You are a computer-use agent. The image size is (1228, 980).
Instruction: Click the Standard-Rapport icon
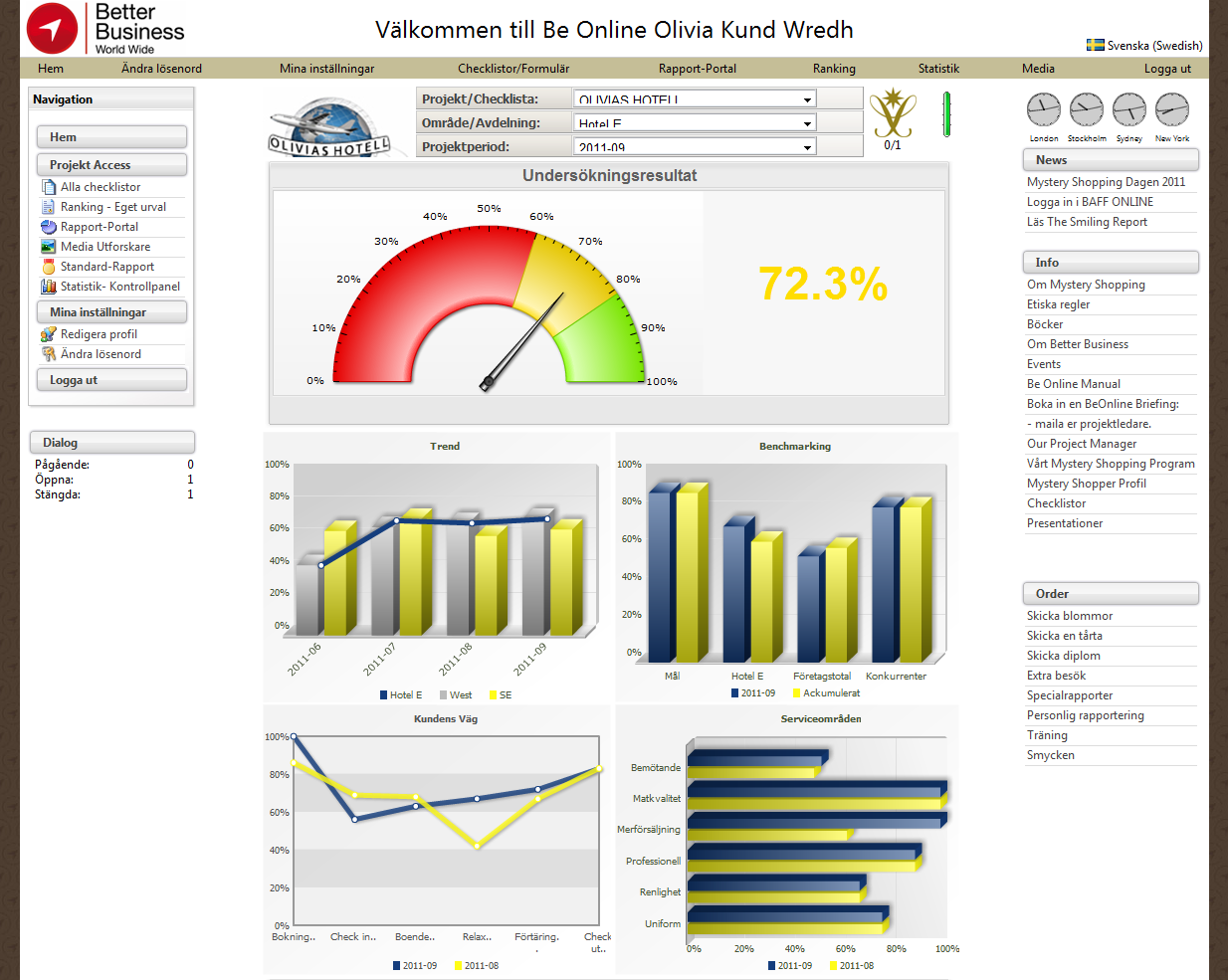tap(49, 267)
